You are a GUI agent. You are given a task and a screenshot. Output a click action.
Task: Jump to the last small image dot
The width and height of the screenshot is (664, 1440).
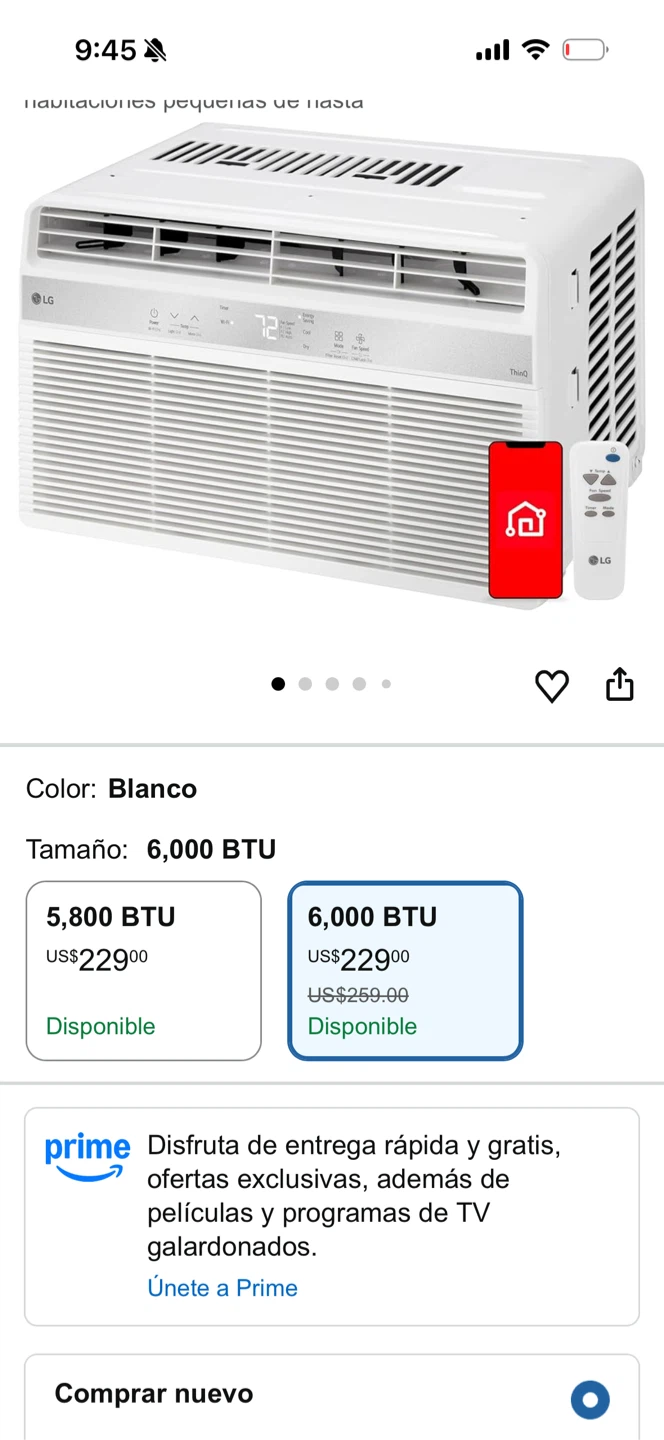point(386,684)
